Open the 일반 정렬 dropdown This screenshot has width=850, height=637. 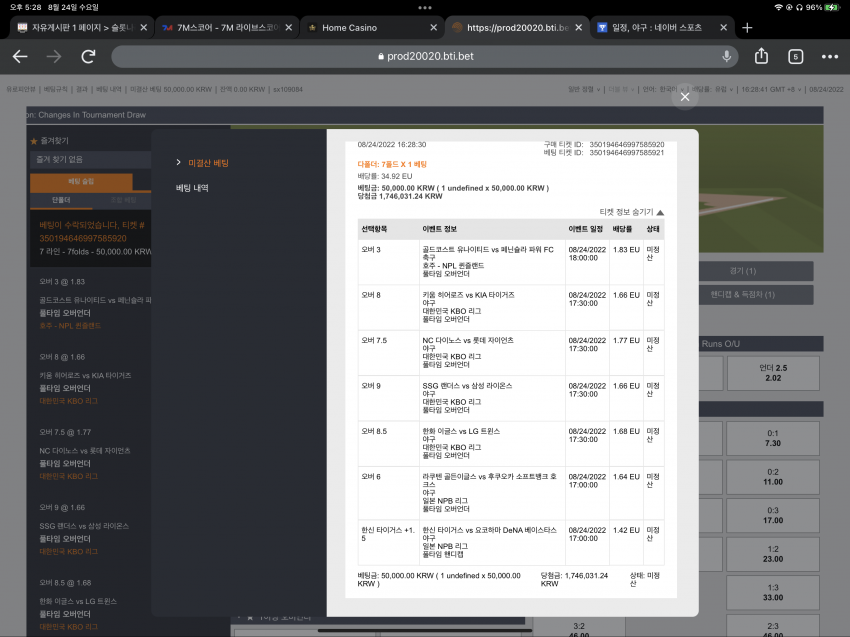click(584, 89)
